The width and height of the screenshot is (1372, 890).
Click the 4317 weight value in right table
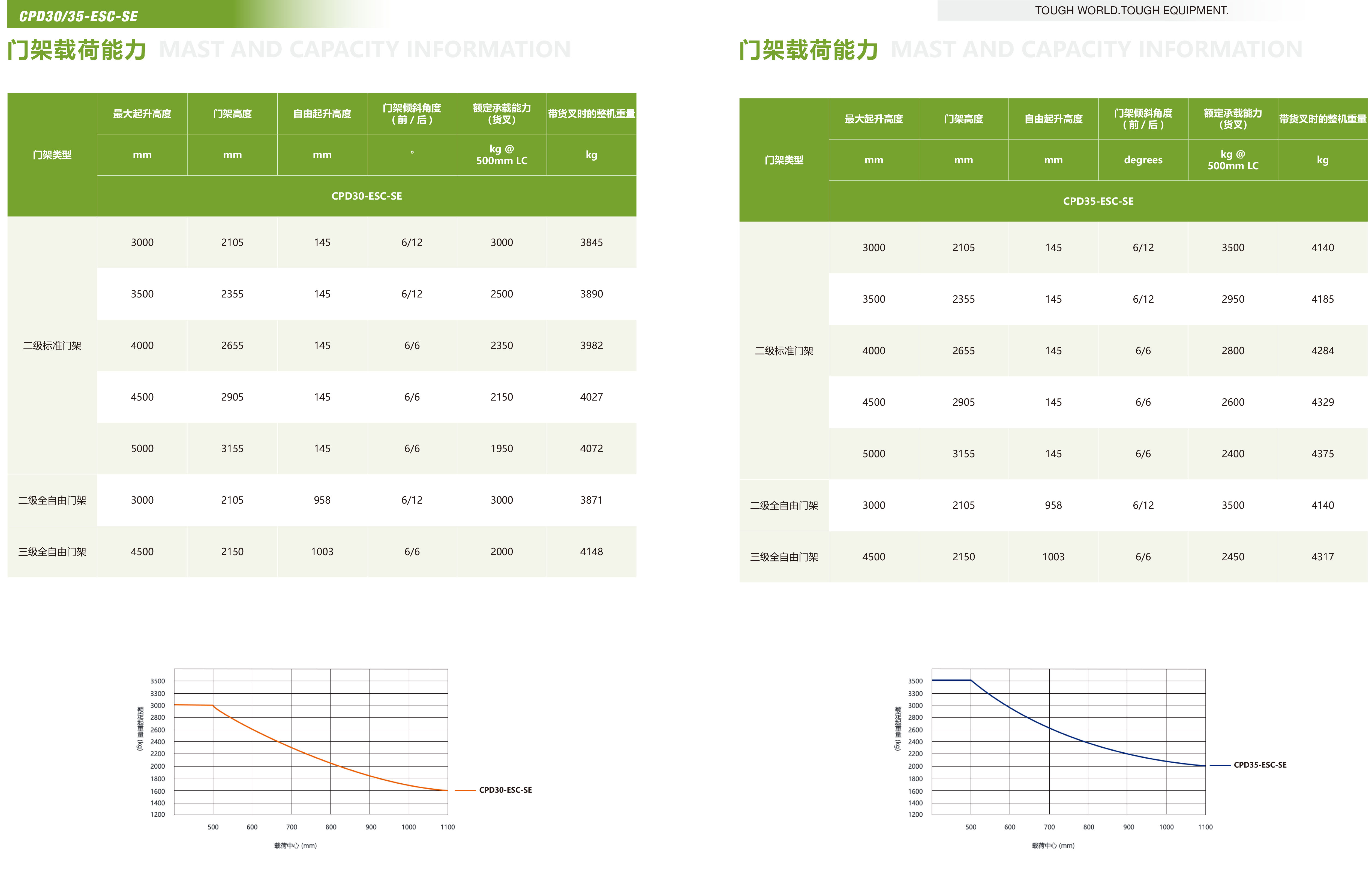coord(1322,557)
